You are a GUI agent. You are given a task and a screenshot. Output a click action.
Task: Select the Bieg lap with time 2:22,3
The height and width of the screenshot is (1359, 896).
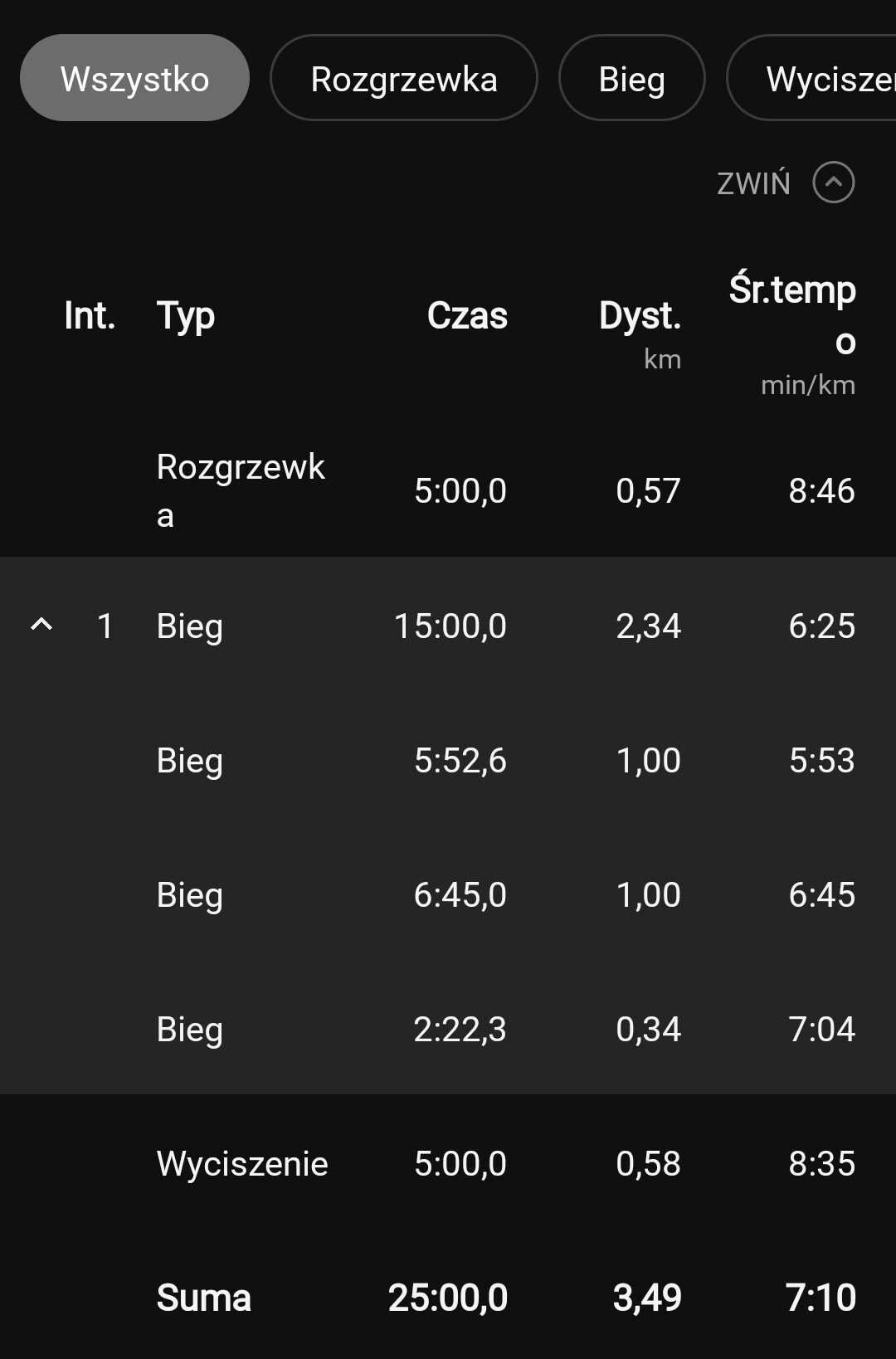coord(448,1029)
